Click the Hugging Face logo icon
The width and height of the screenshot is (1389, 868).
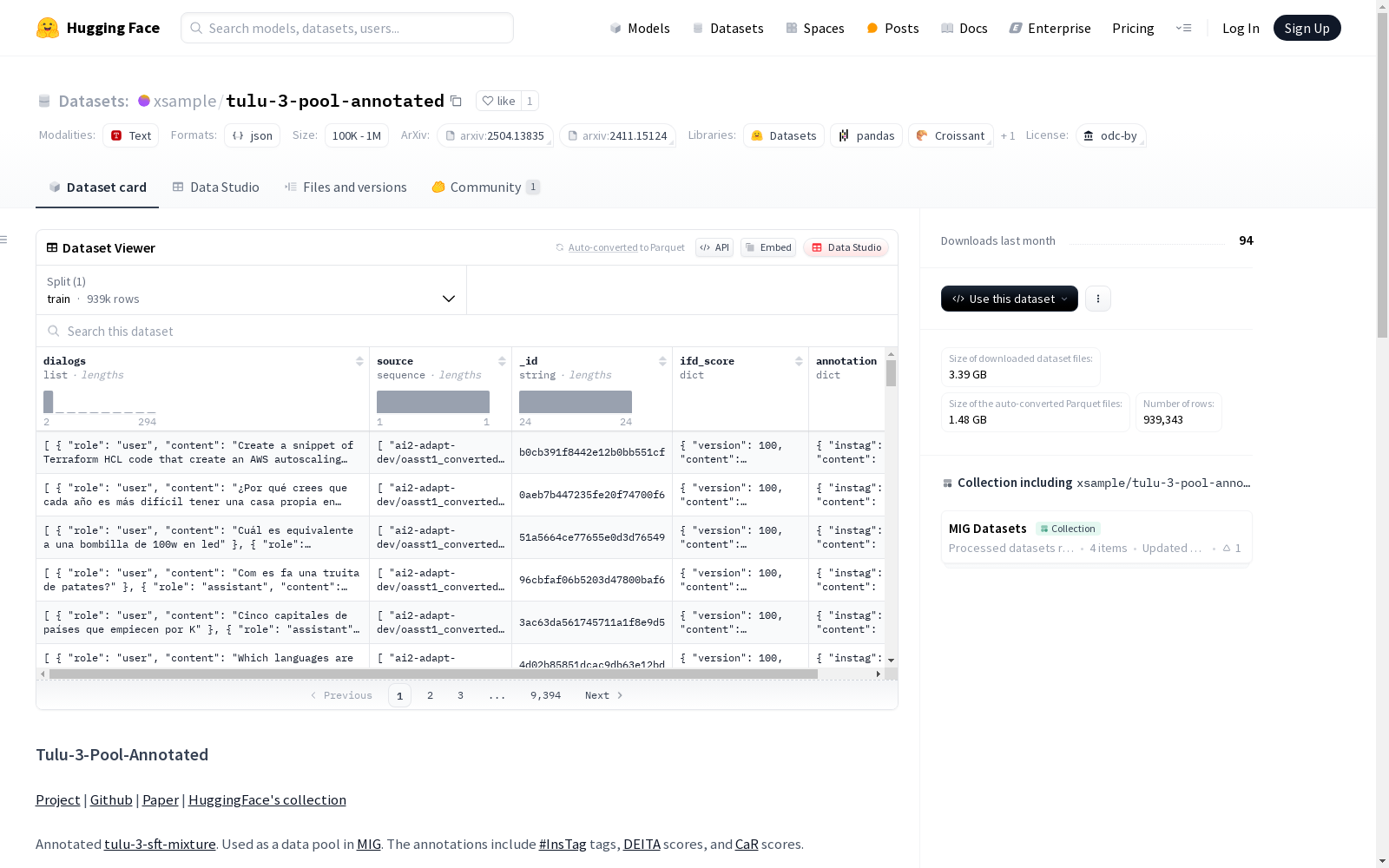[x=48, y=28]
